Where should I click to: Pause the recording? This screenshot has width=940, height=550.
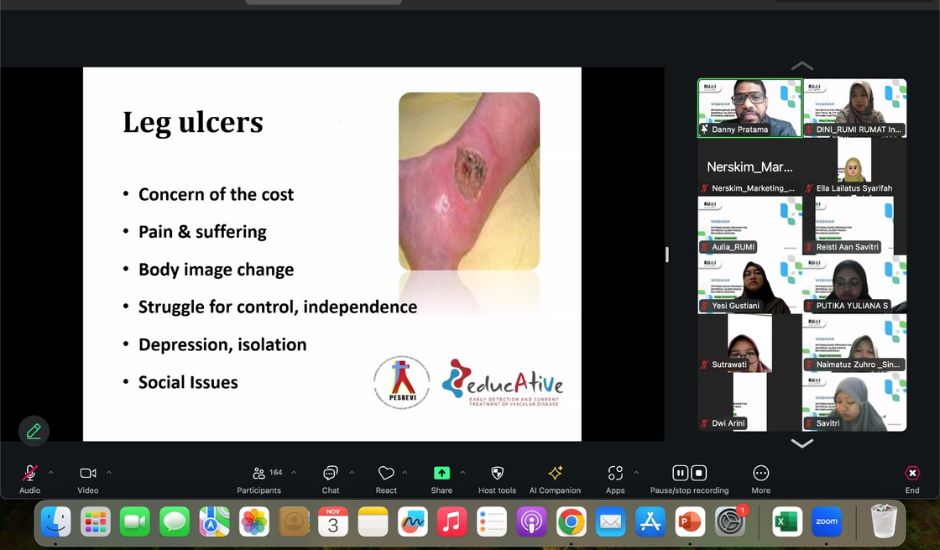click(680, 473)
